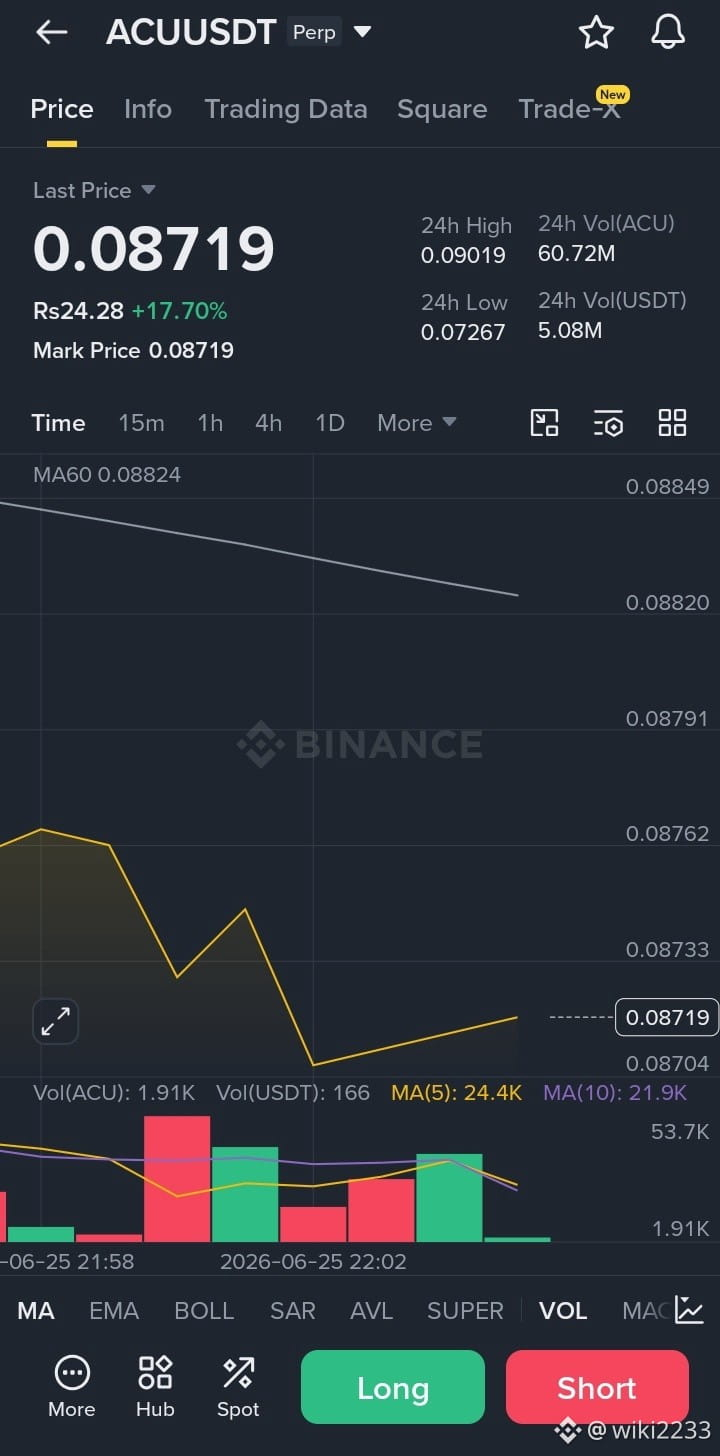Open the ACUUSDT pair selector dropdown arrow
The image size is (720, 1456).
[x=363, y=32]
